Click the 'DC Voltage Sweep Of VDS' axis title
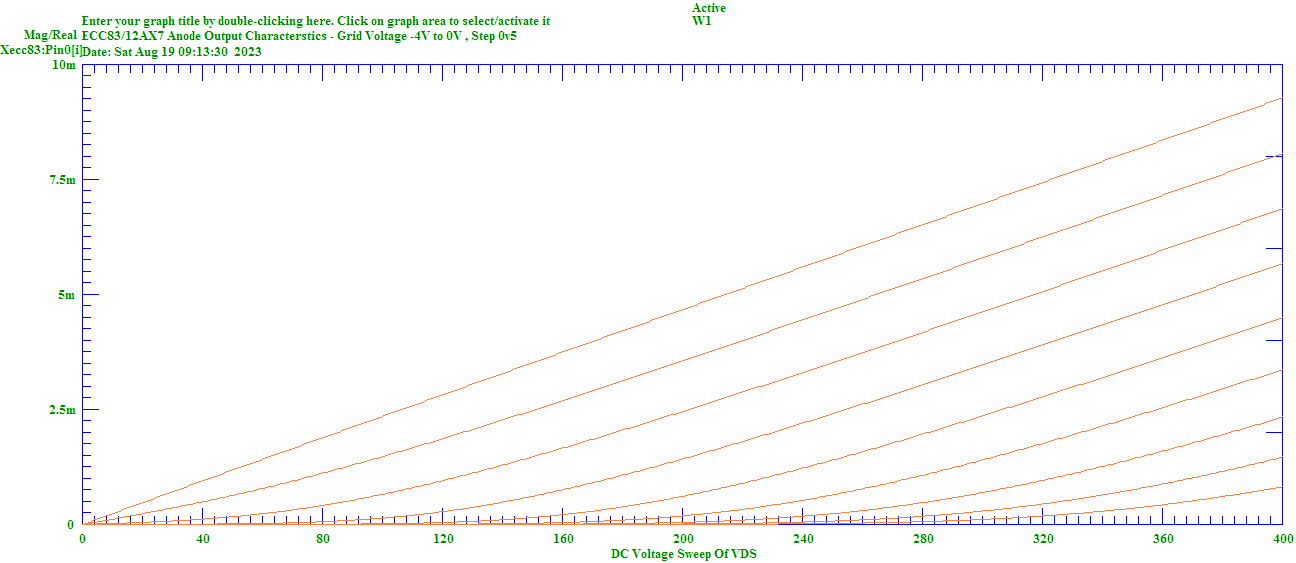The width and height of the screenshot is (1296, 563). click(x=683, y=554)
